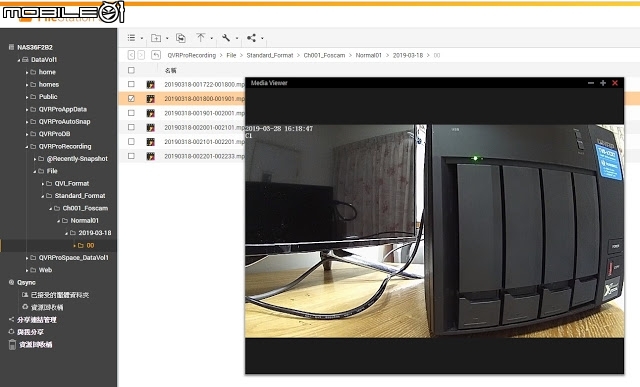Open the create folder dropdown arrow
Screen dimensions: 640x387
click(x=167, y=38)
